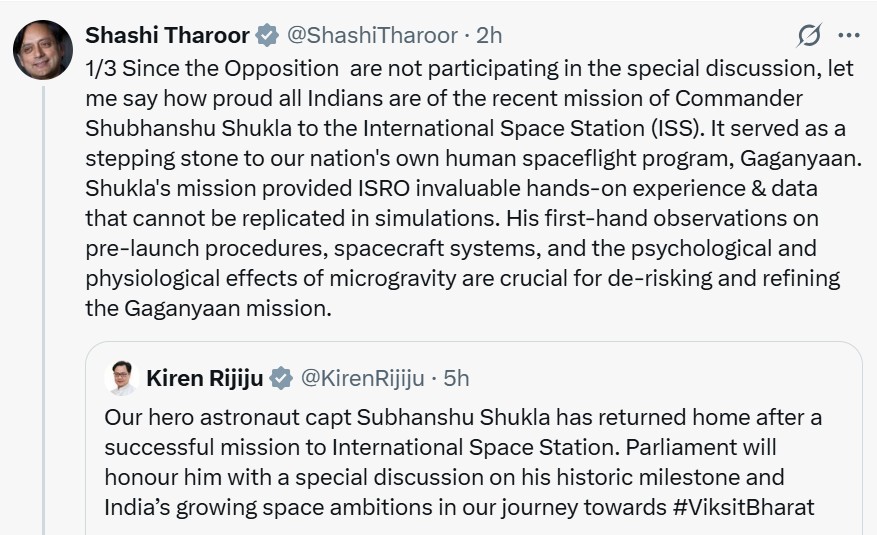Click the thread connector line below avatar
The image size is (877, 535).
tap(42, 300)
